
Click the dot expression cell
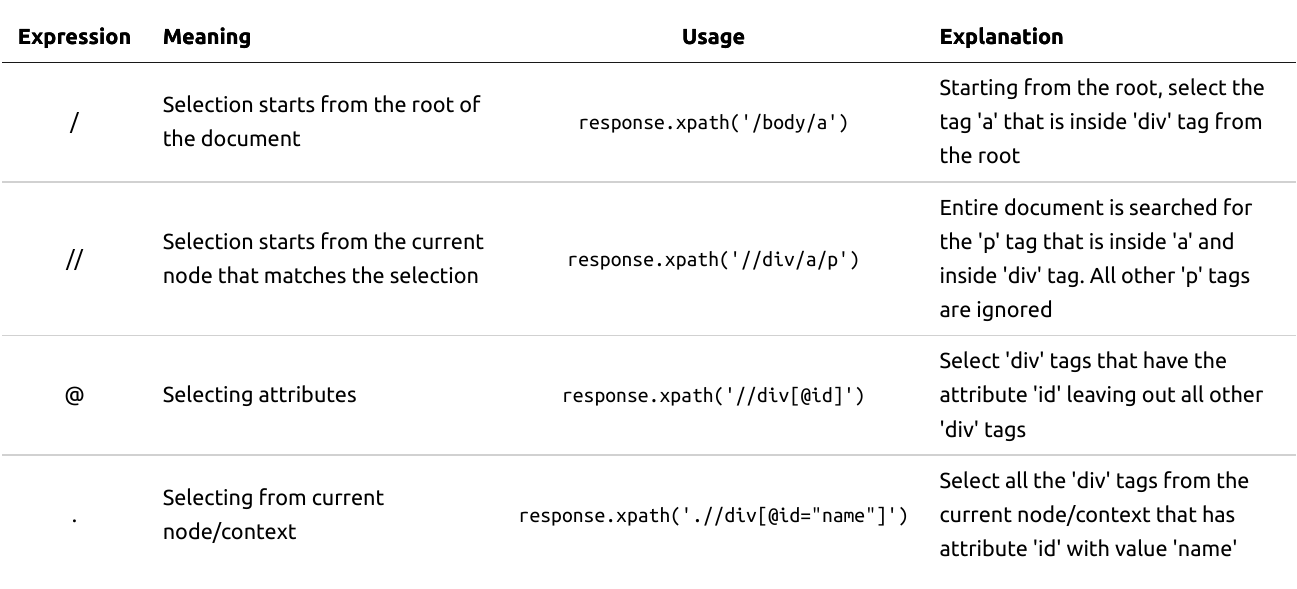click(x=75, y=515)
